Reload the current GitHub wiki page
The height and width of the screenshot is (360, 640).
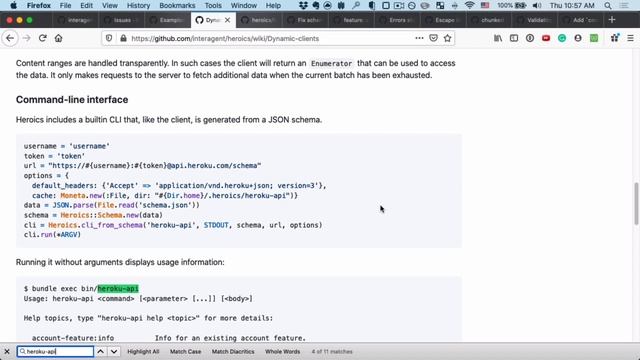tap(42, 38)
